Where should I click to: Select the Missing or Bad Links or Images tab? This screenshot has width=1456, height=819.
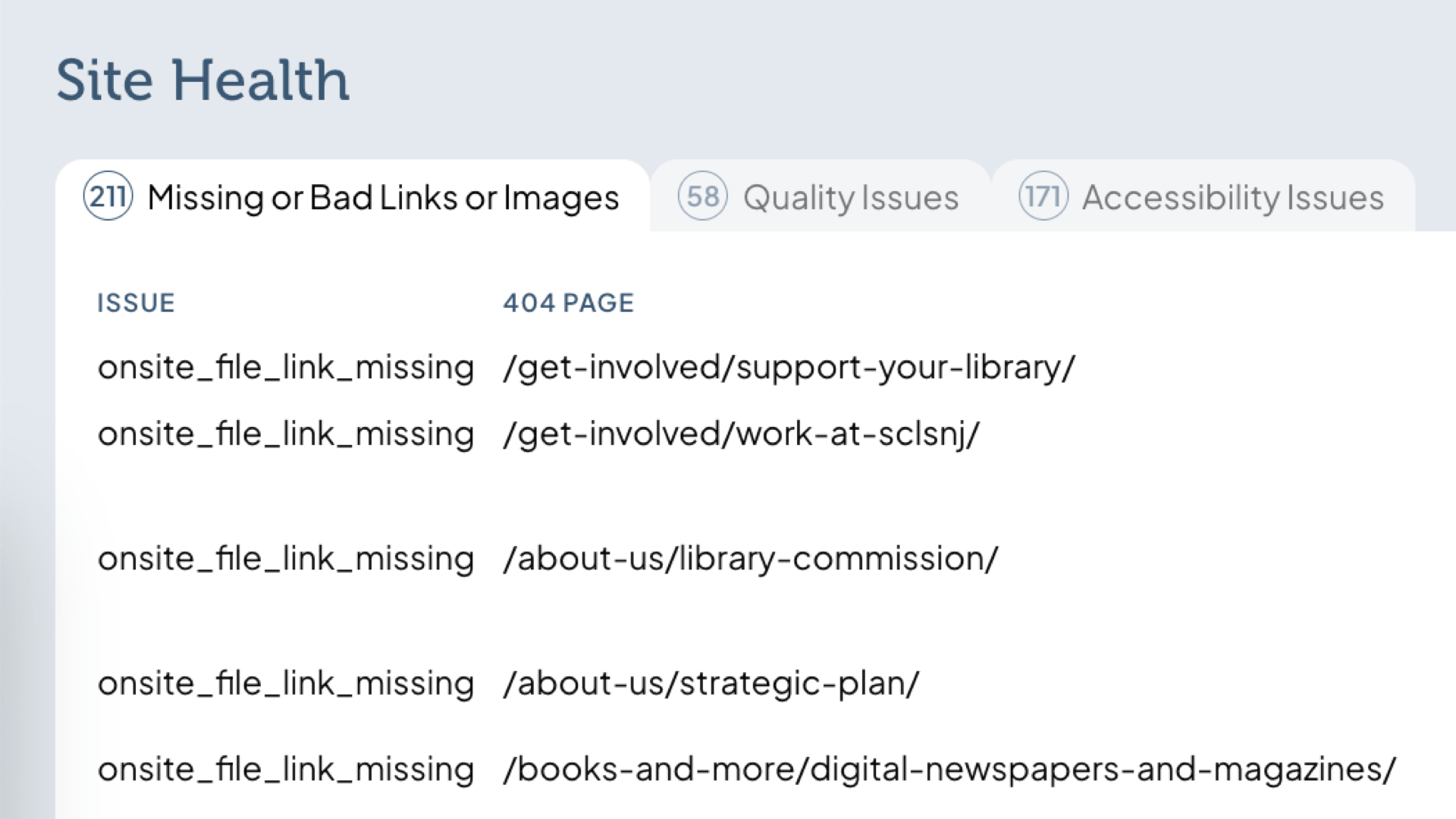[384, 197]
